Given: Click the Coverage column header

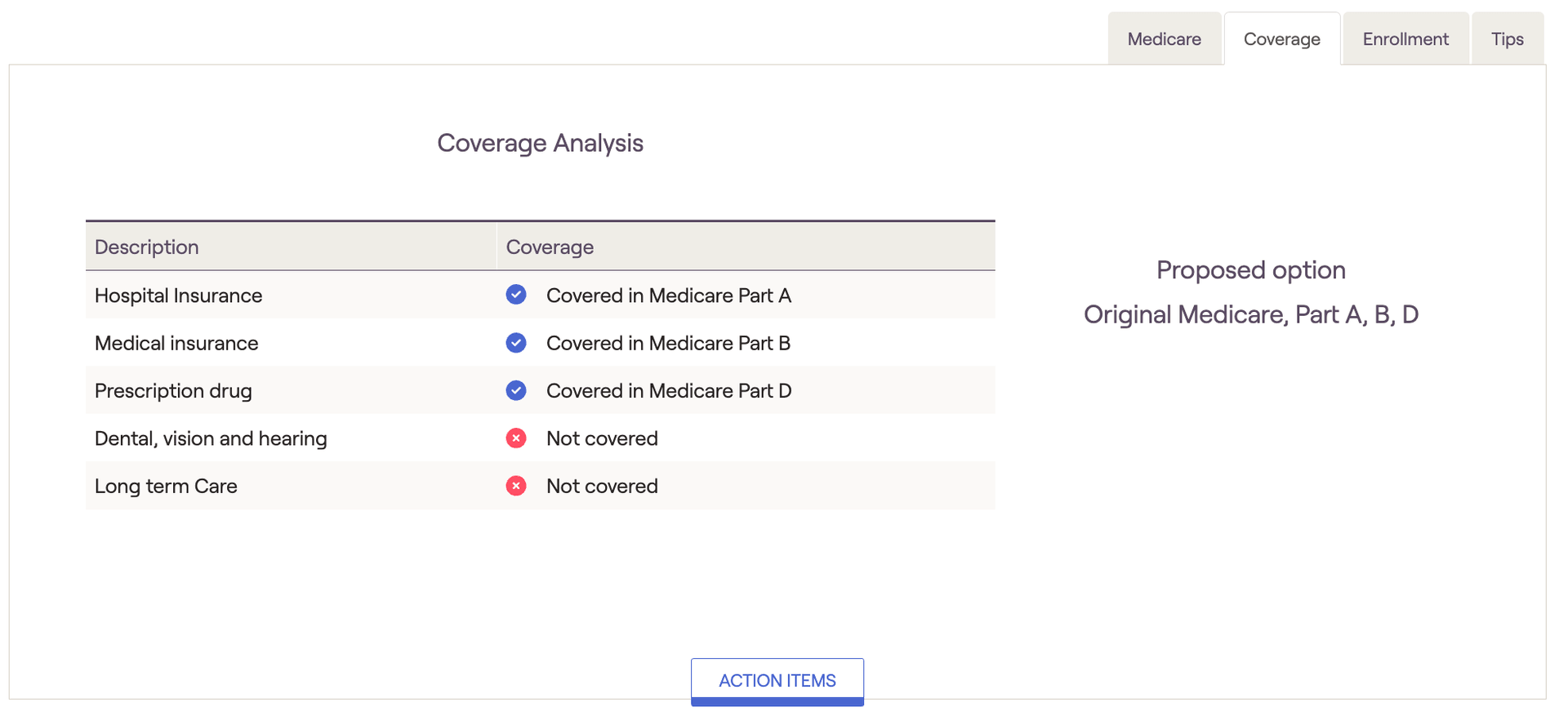Looking at the screenshot, I should click(746, 247).
